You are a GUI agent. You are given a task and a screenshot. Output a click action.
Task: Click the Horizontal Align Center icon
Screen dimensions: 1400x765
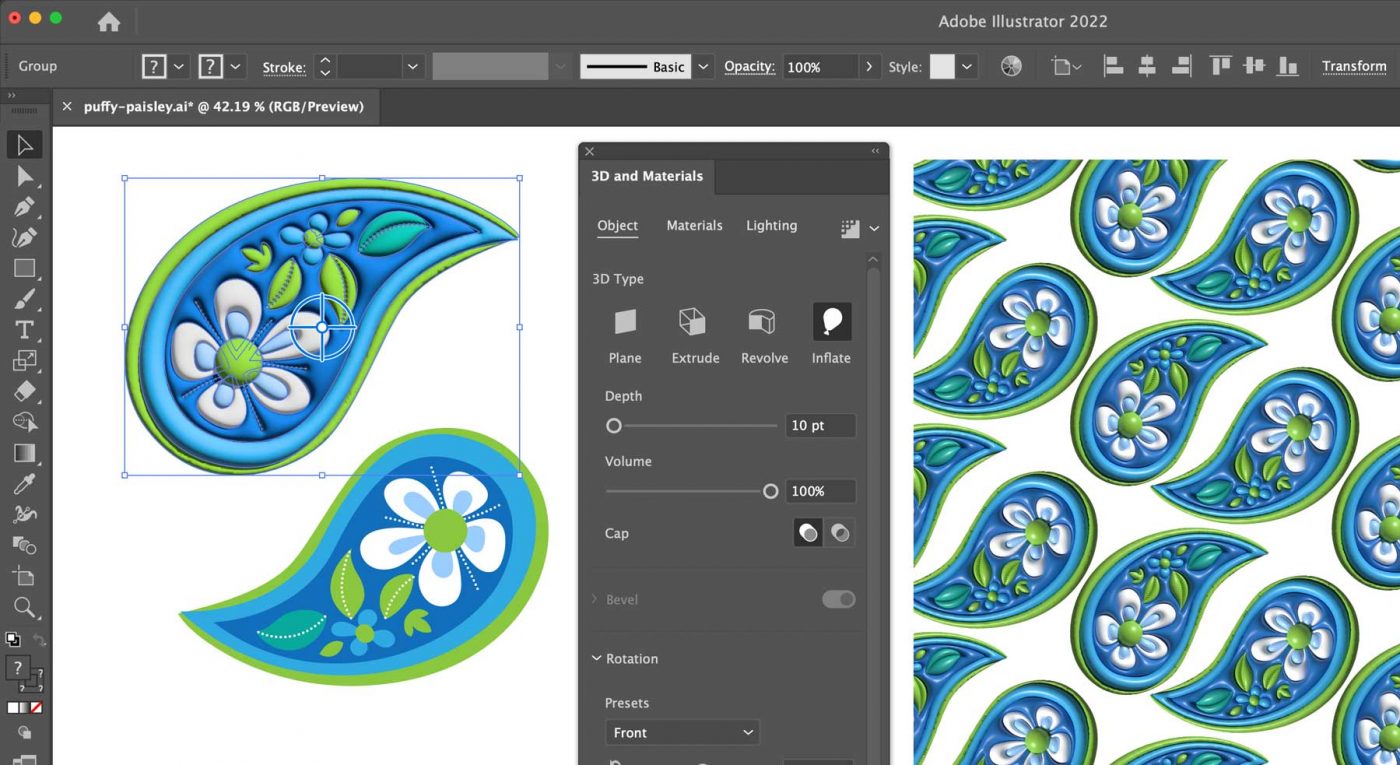tap(1146, 65)
